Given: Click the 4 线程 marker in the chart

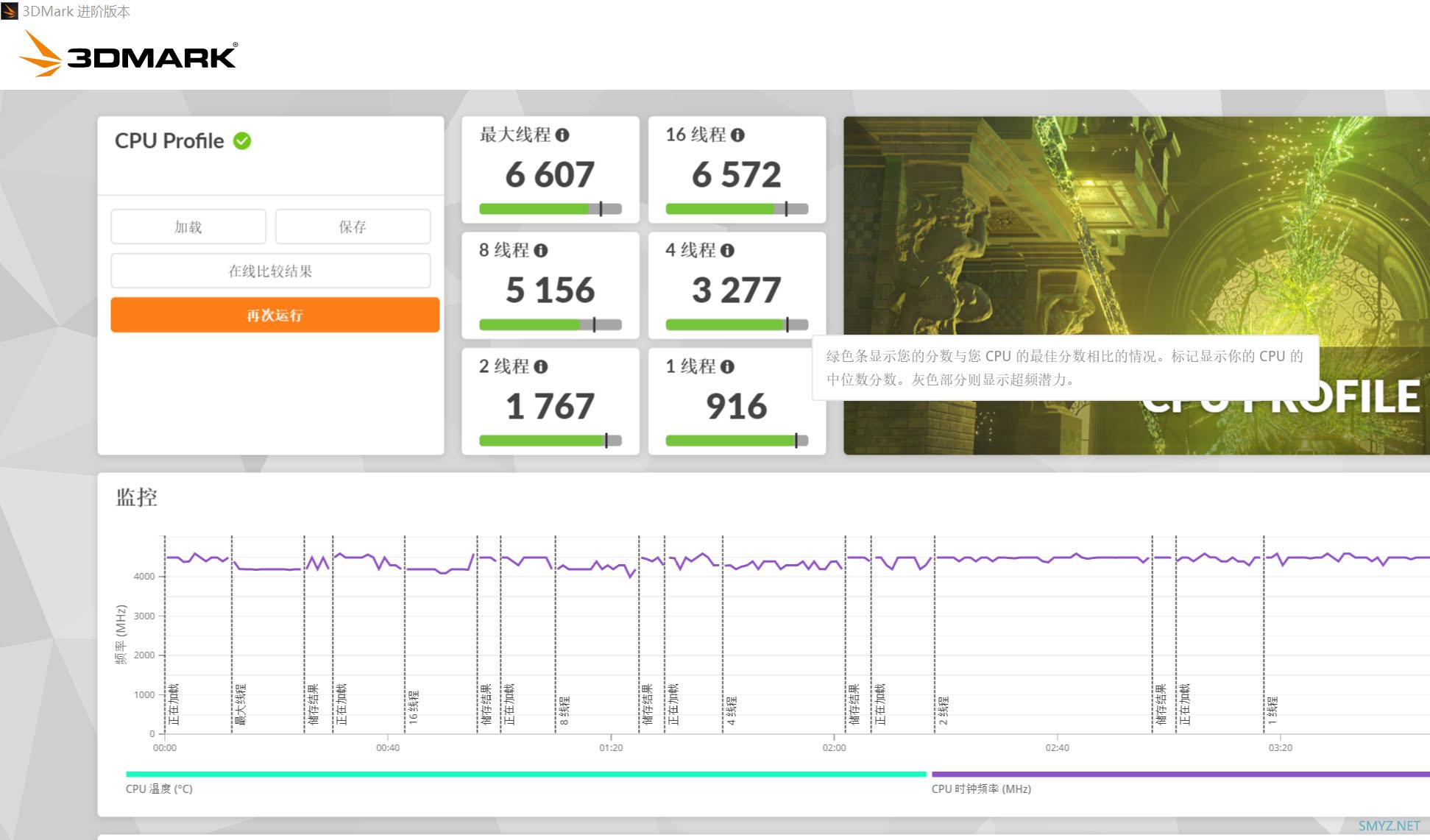Looking at the screenshot, I should 731,711.
